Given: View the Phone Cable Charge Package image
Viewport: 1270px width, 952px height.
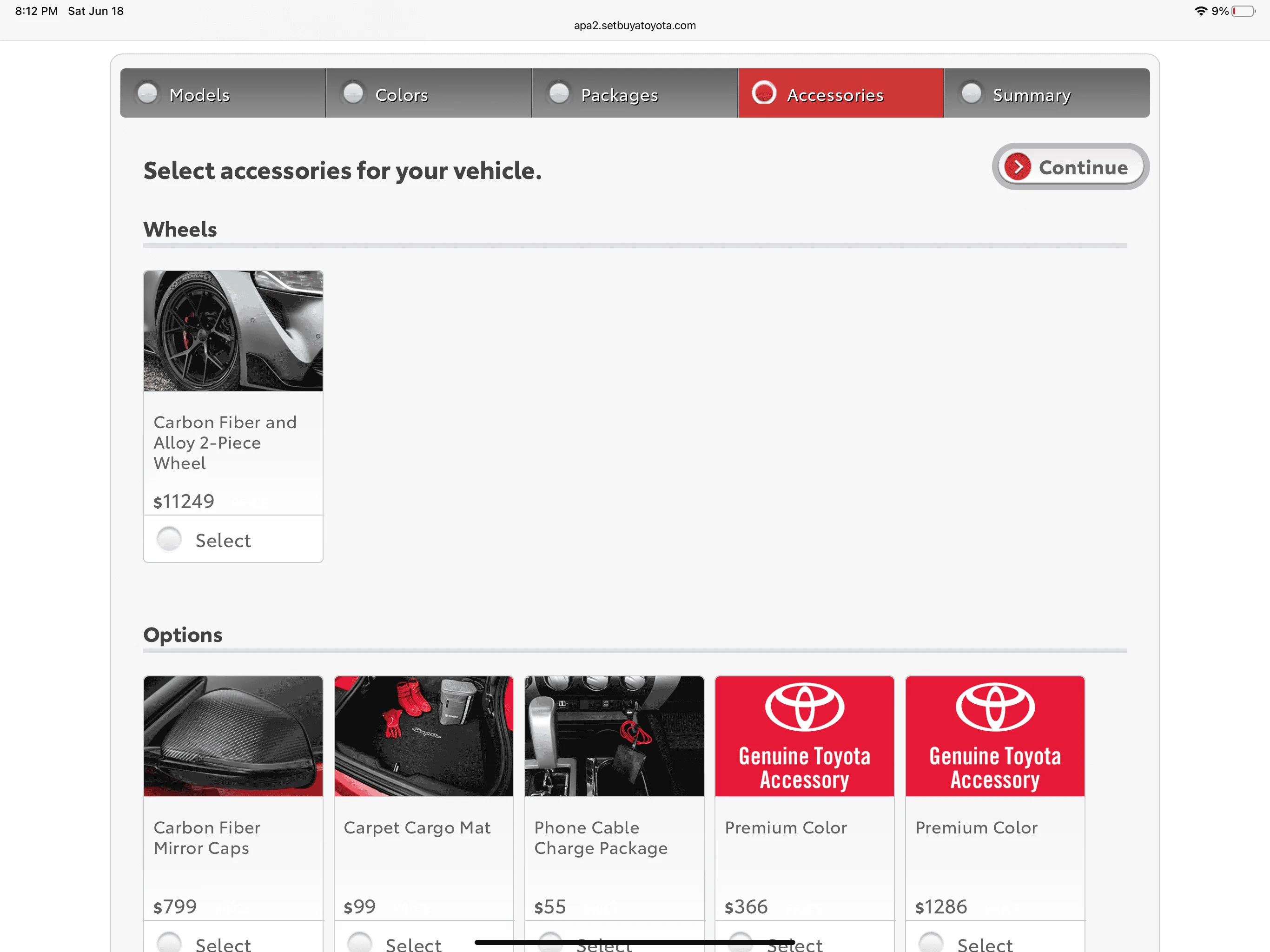Looking at the screenshot, I should 615,736.
